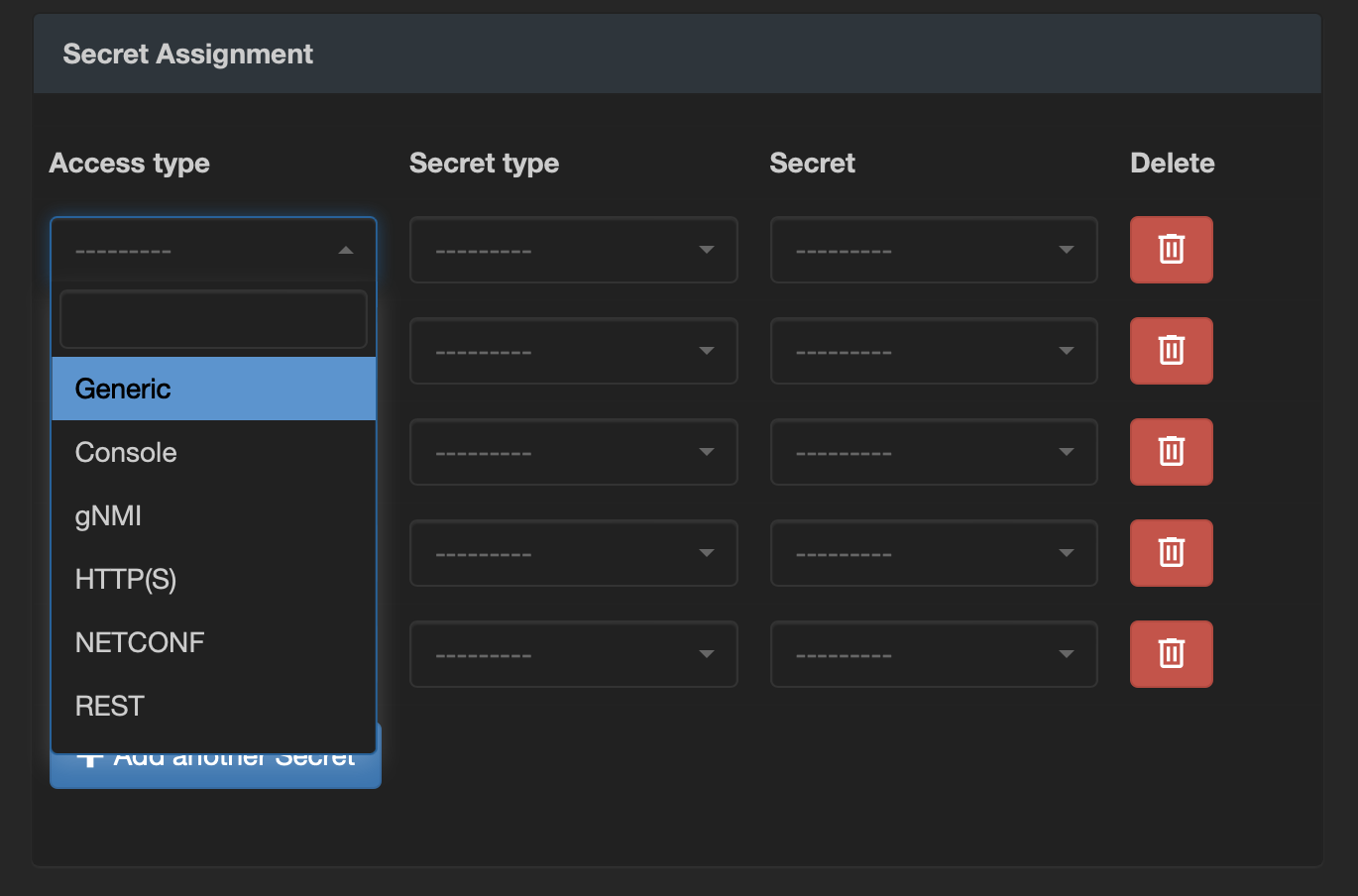
Task: Delete the fifth and last secret row
Action: point(1171,654)
